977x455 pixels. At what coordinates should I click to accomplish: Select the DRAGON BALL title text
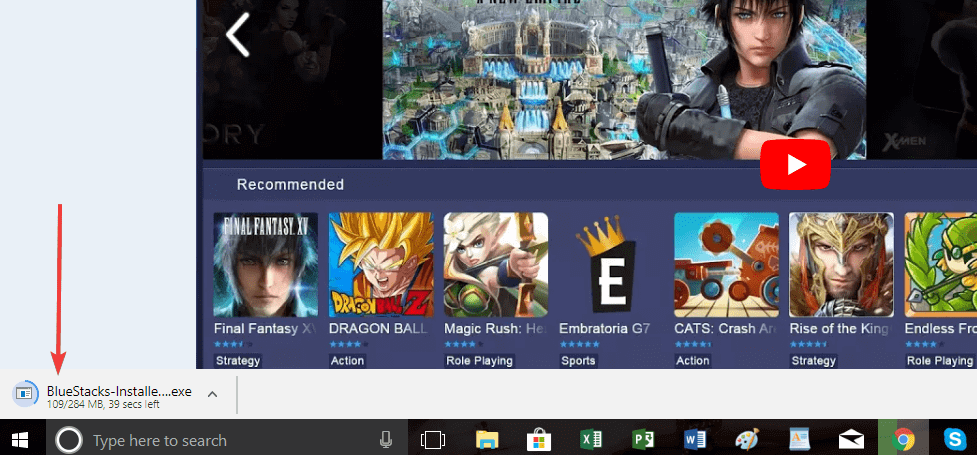(x=378, y=328)
